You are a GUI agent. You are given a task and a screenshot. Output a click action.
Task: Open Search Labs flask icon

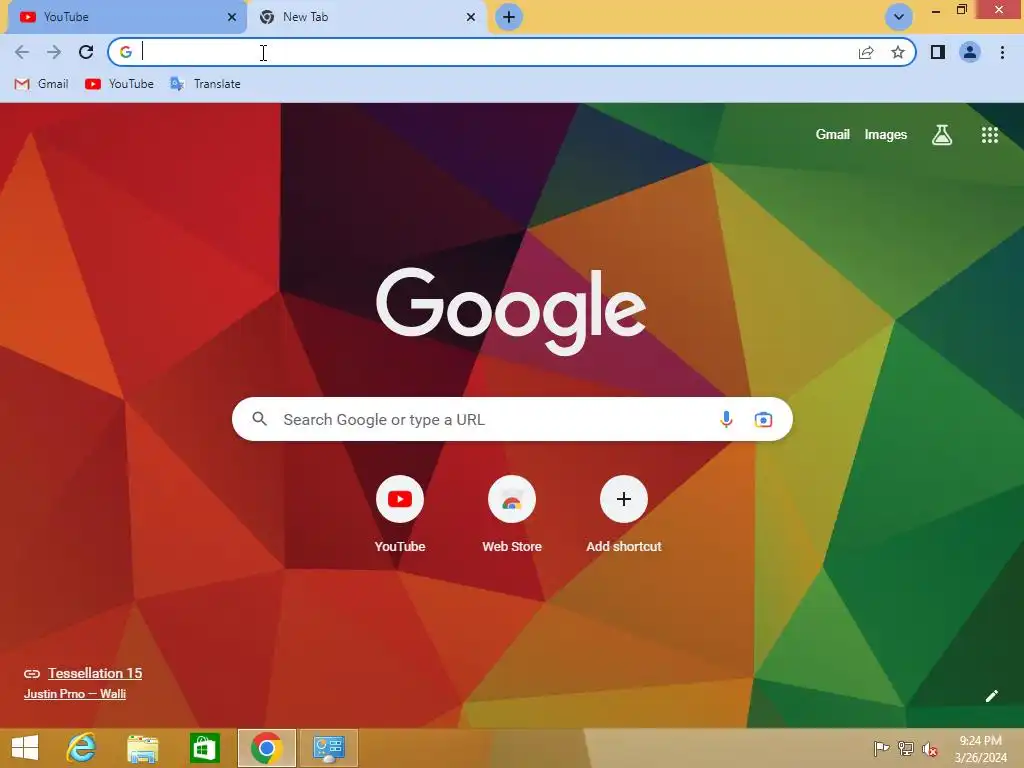942,135
